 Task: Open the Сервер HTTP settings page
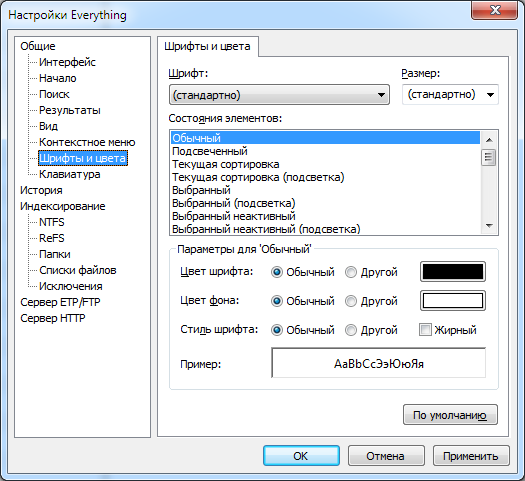pyautogui.click(x=53, y=318)
